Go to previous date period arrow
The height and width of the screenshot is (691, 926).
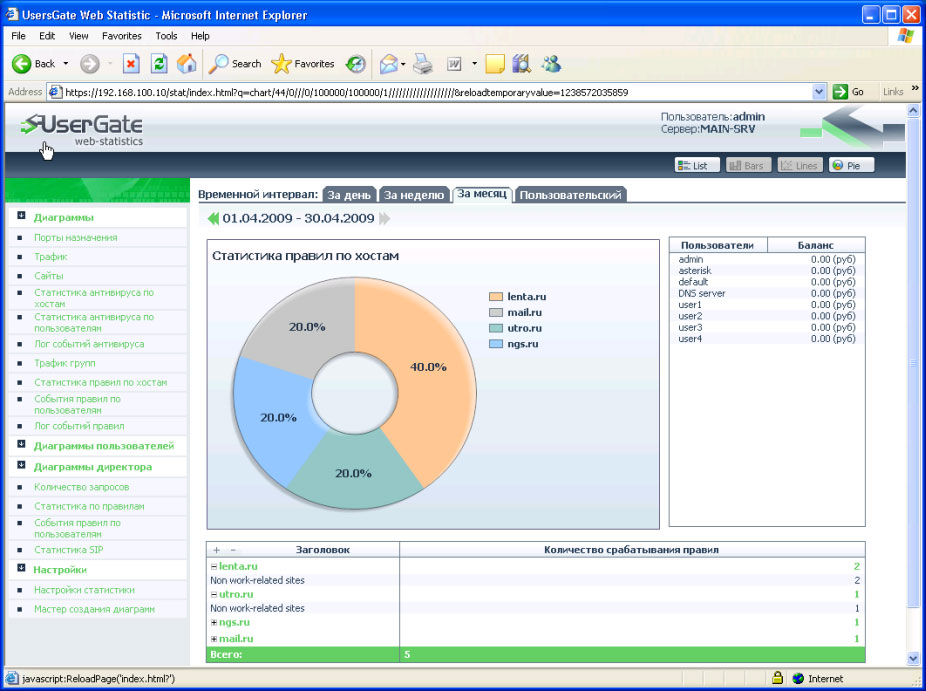tap(213, 218)
